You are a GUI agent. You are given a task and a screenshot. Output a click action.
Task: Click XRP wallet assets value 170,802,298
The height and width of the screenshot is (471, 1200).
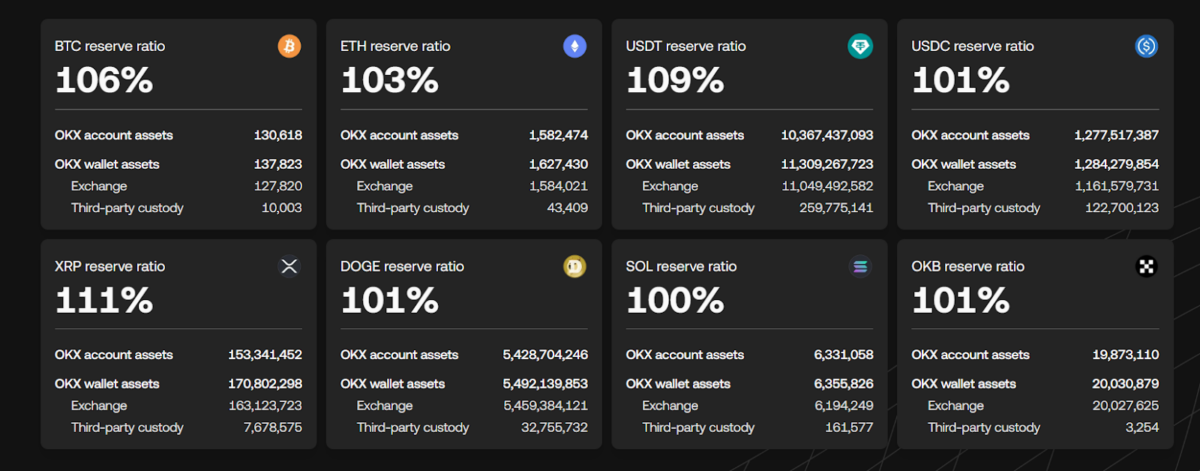tap(265, 384)
